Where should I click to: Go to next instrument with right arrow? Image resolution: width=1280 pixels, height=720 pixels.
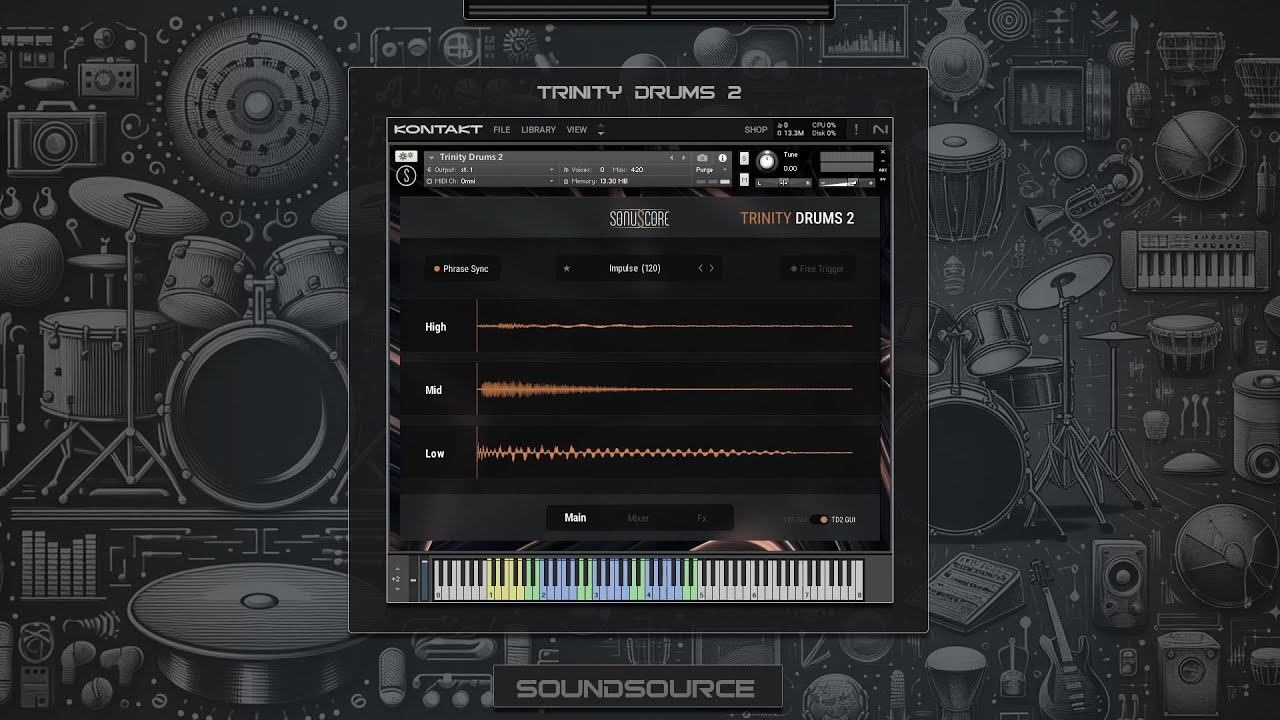(684, 158)
